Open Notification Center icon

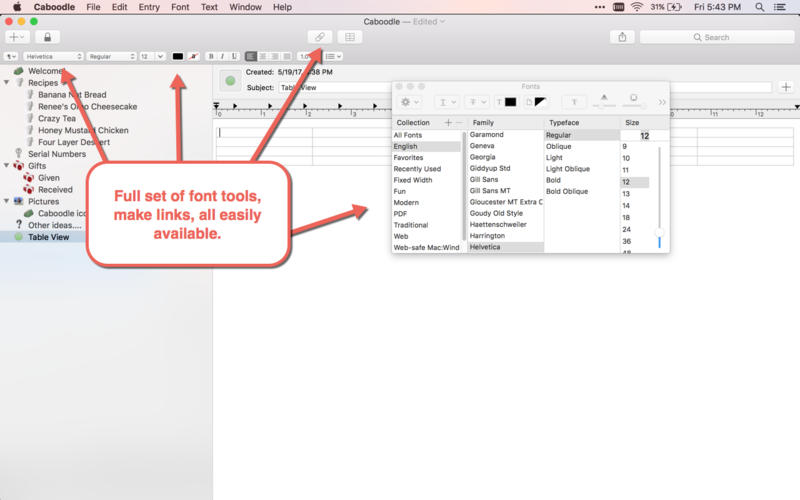coord(780,7)
